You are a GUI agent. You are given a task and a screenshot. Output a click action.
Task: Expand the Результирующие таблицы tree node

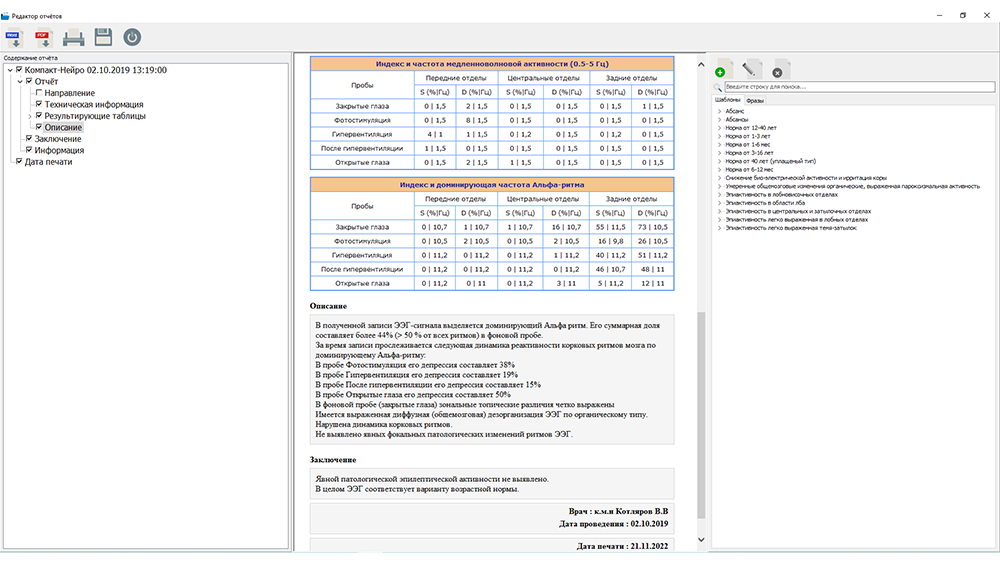(29, 116)
